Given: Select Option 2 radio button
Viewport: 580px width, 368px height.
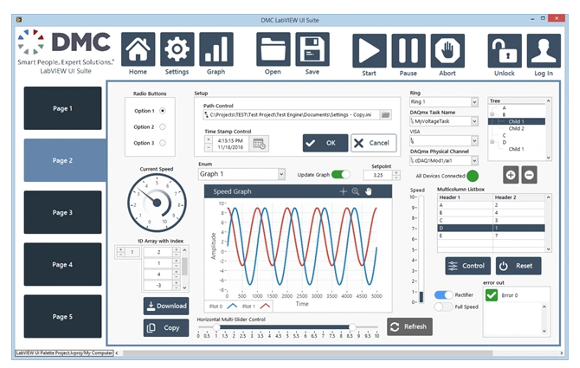Looking at the screenshot, I should click(x=162, y=127).
